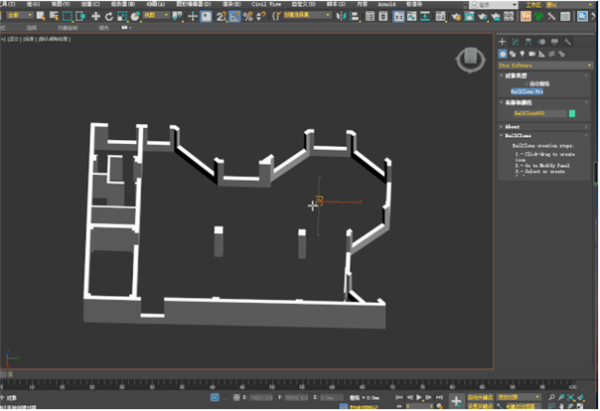Select the rectangular selection region tool
Image resolution: width=600 pixels, height=411 pixels.
(67, 16)
